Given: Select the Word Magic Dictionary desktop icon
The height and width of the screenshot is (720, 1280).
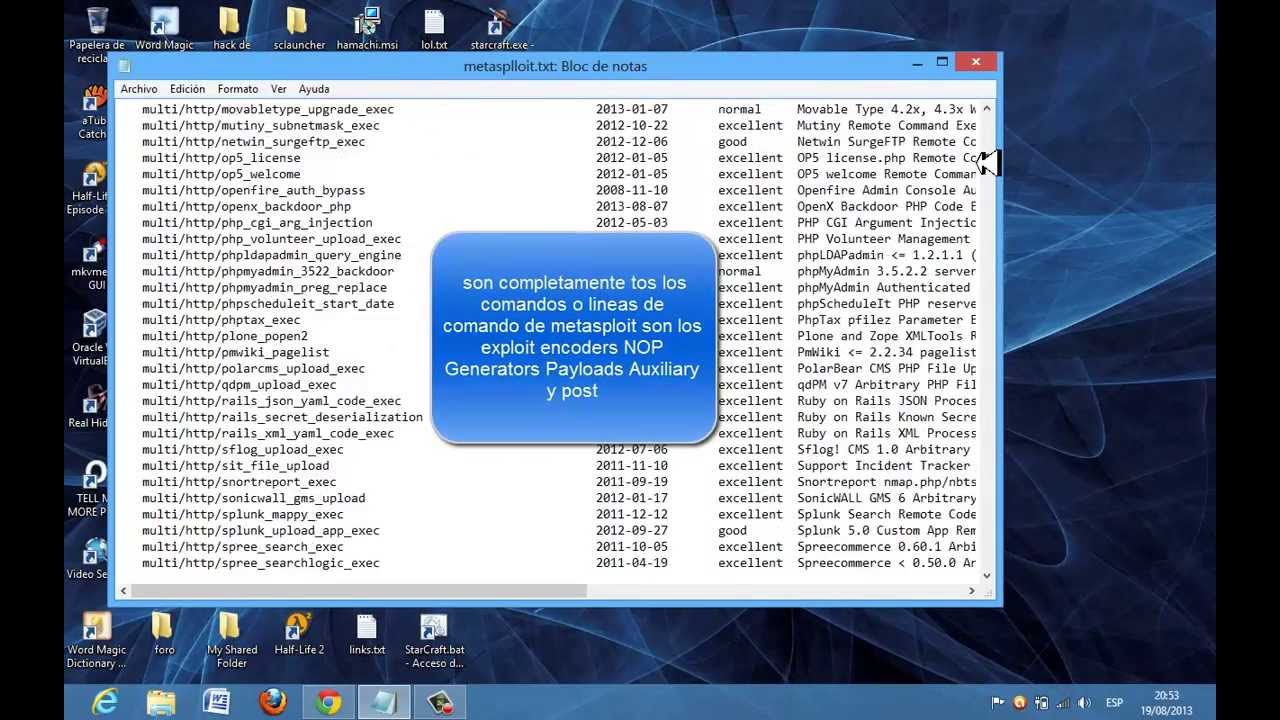Looking at the screenshot, I should [97, 640].
